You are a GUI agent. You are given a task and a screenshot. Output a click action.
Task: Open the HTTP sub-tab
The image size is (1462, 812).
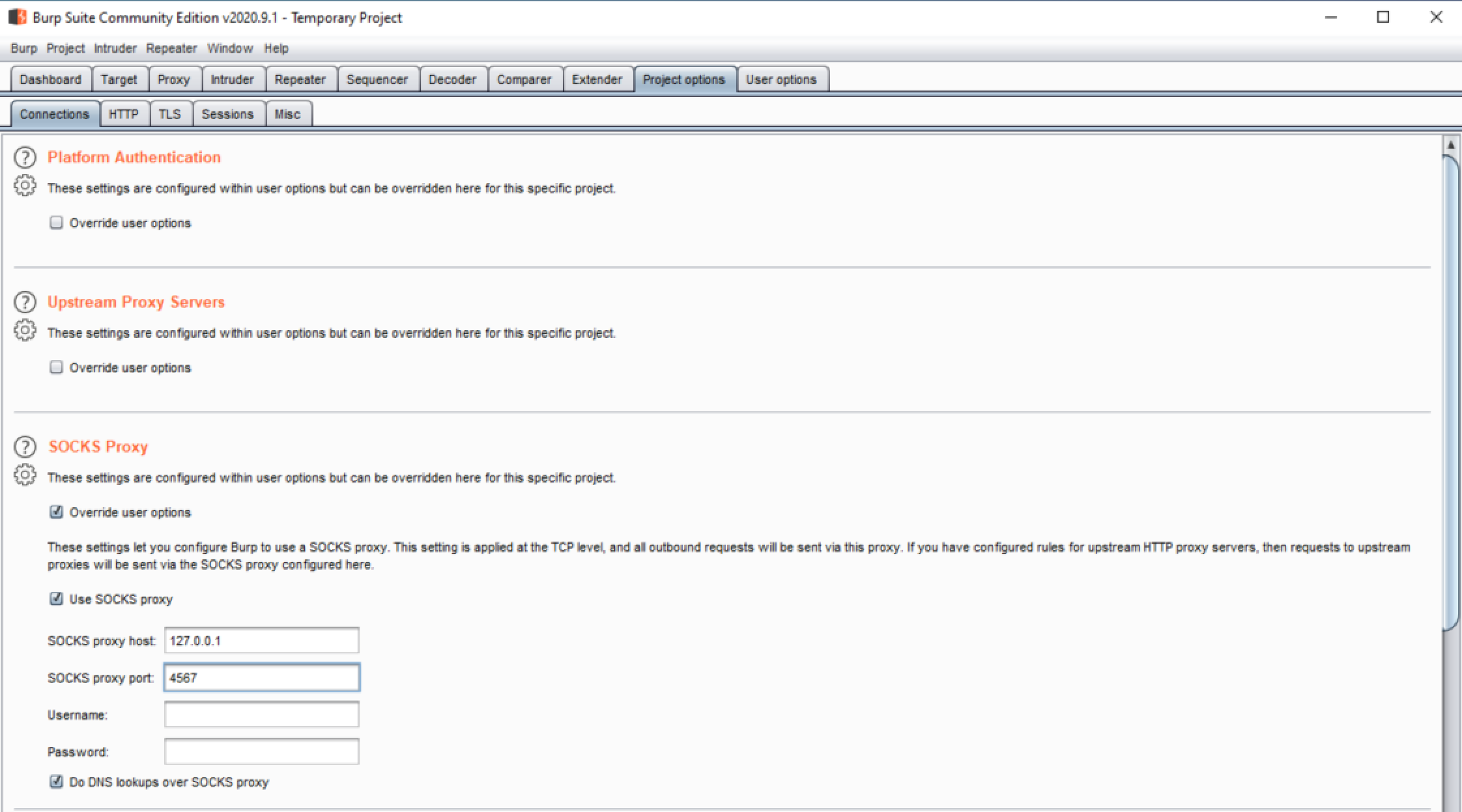coord(124,114)
